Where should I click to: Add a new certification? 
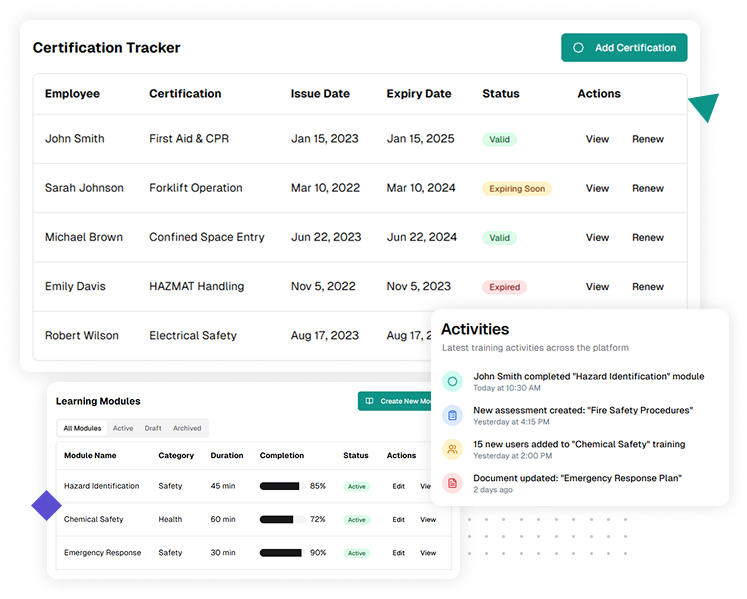[624, 48]
